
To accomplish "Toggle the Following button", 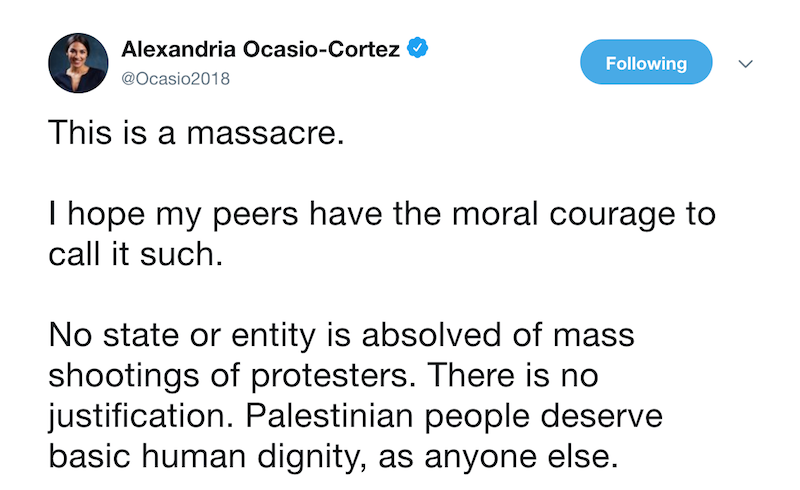I will point(646,63).
